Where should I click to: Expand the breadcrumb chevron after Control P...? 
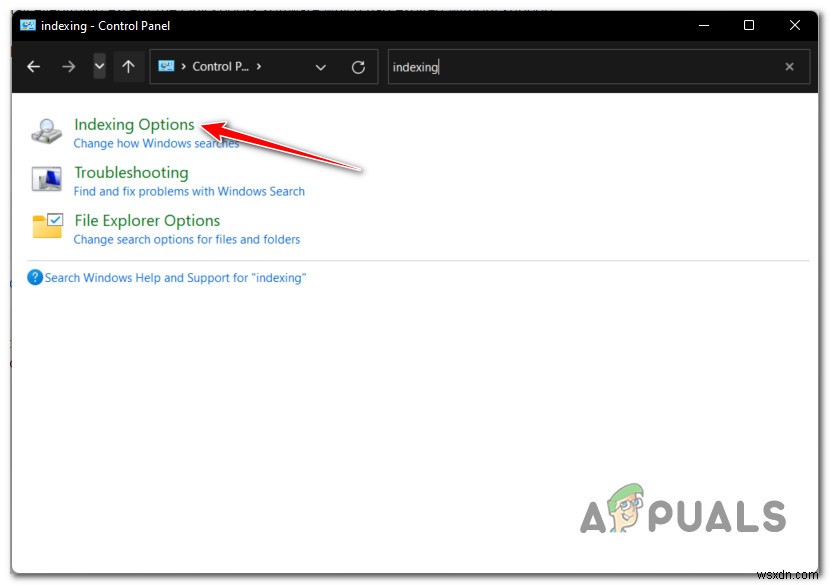click(x=259, y=67)
